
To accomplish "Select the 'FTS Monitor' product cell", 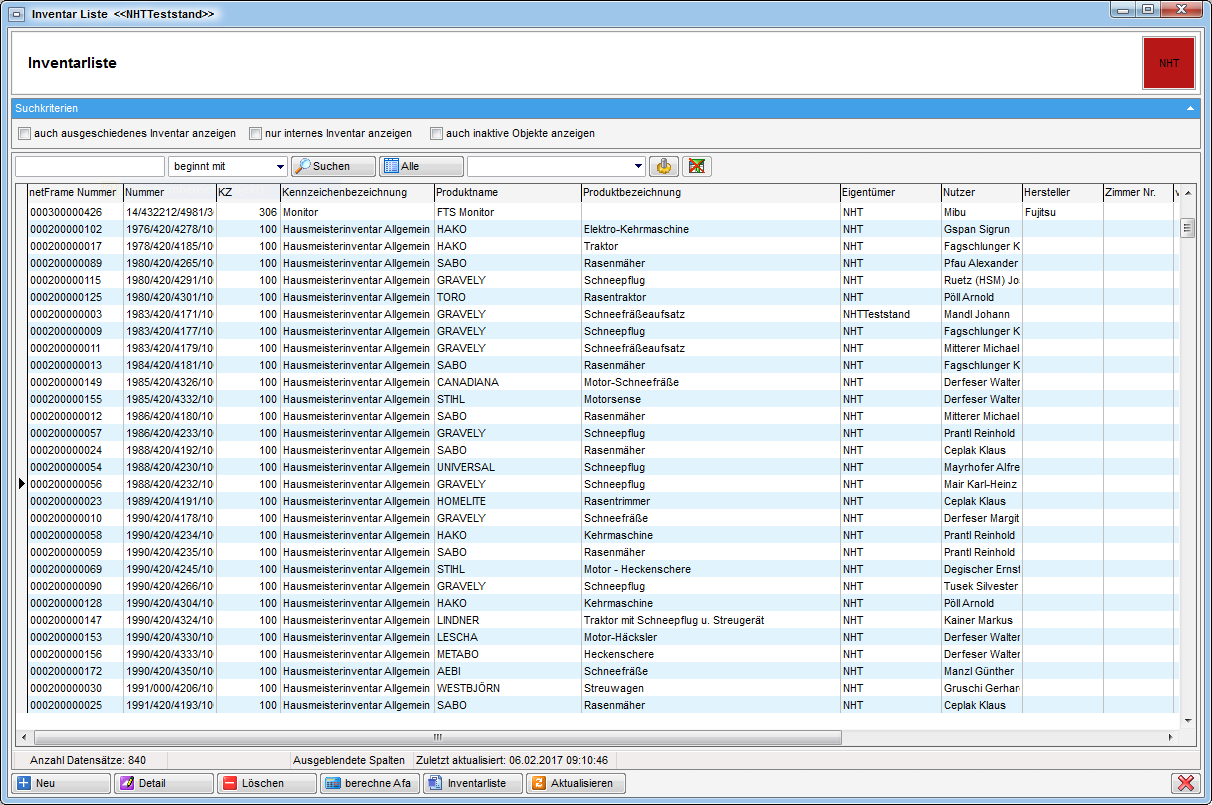I will point(507,213).
